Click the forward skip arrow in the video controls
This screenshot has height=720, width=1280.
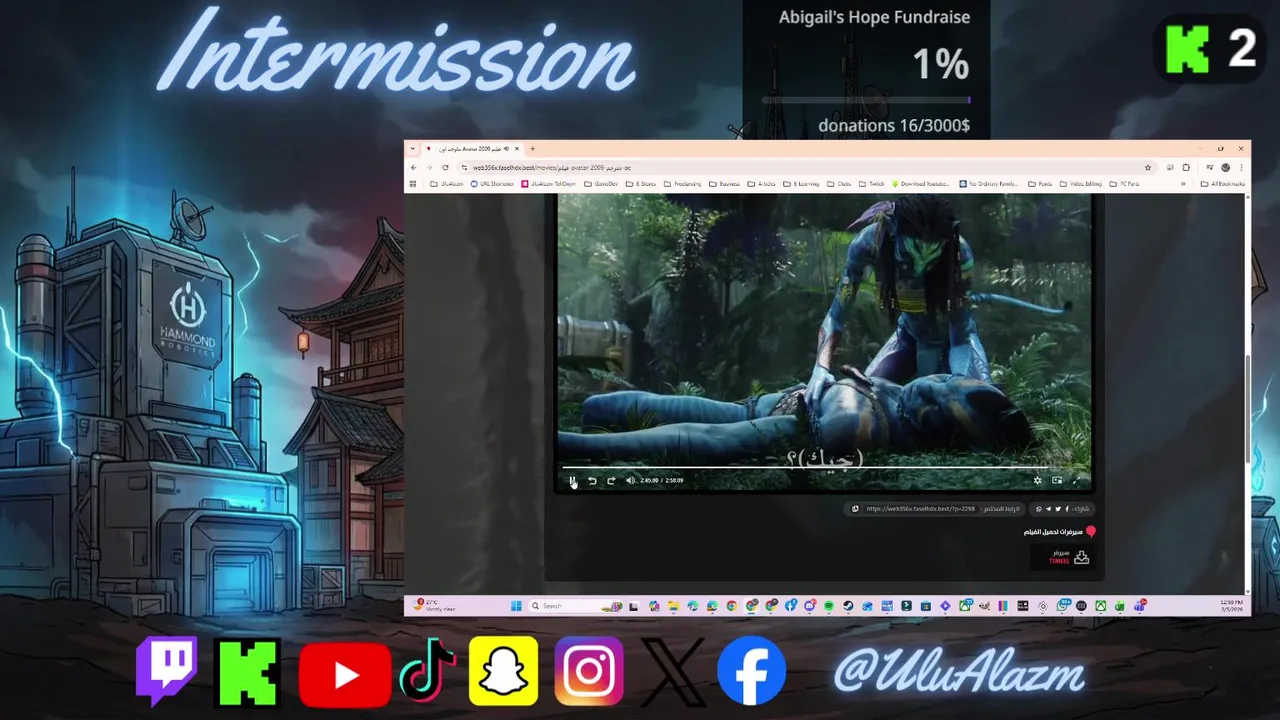(x=611, y=481)
